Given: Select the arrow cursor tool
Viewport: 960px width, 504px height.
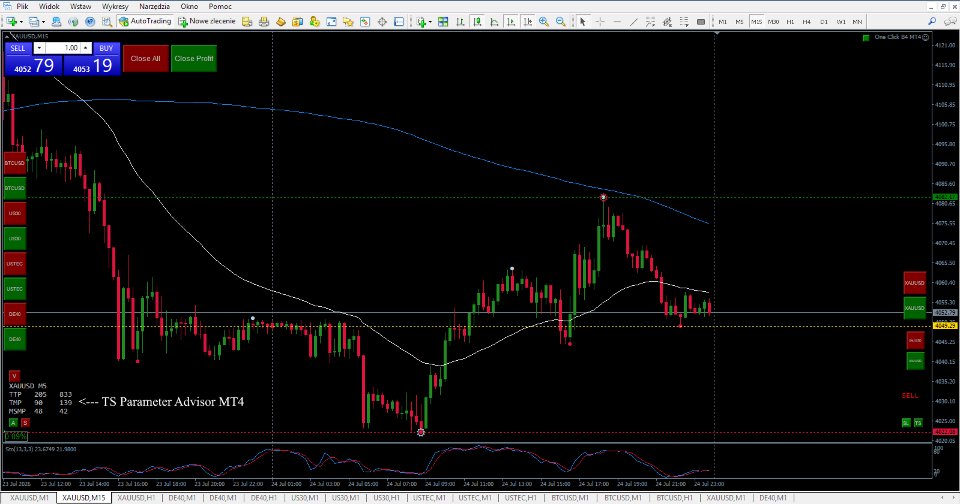Looking at the screenshot, I should click(x=582, y=21).
